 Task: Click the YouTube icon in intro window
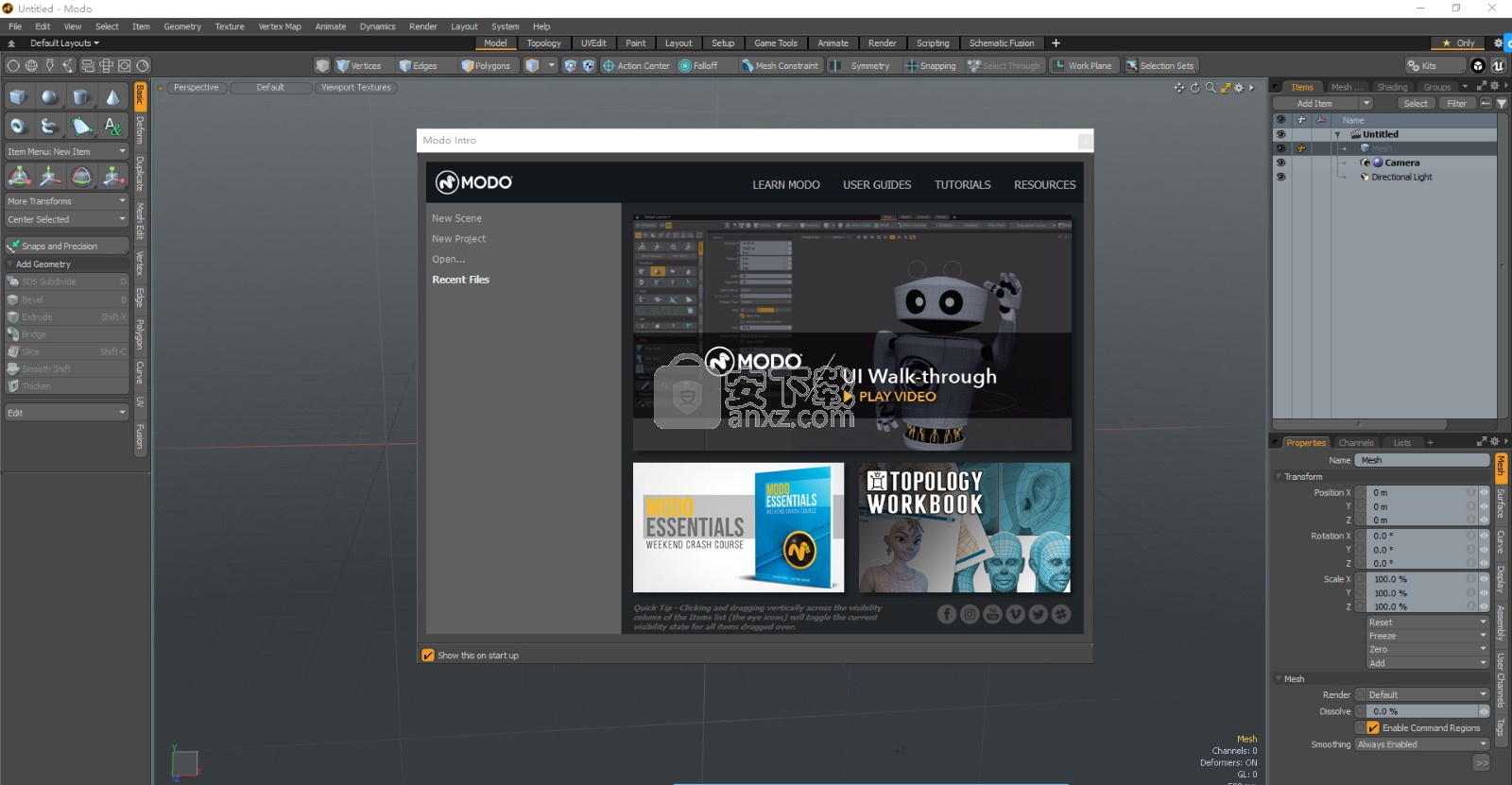[992, 614]
